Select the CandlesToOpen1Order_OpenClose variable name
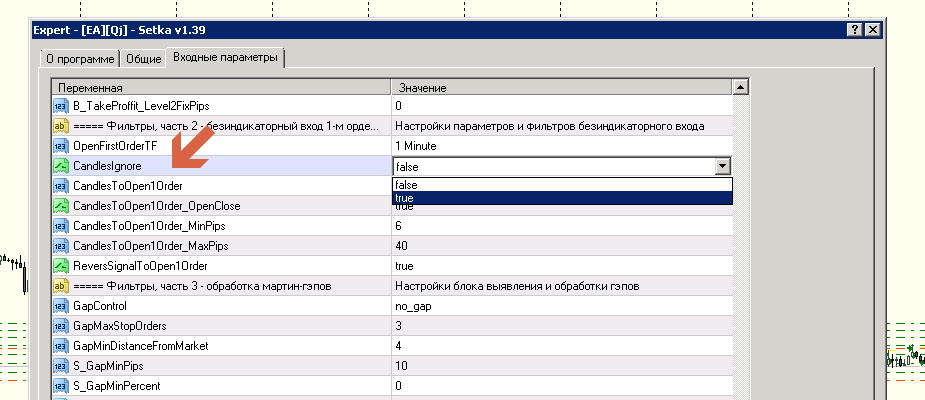 [x=156, y=206]
